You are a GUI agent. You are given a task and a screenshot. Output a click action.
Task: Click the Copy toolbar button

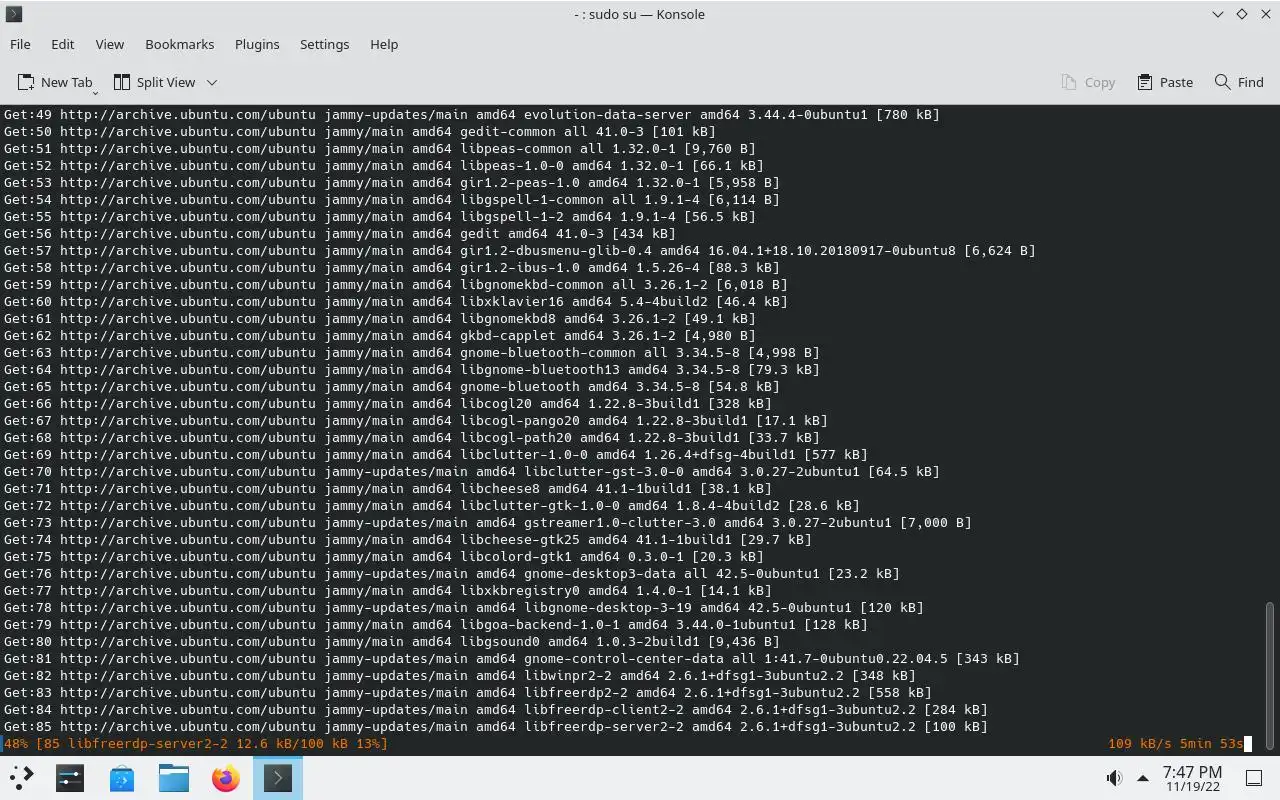pos(1088,82)
